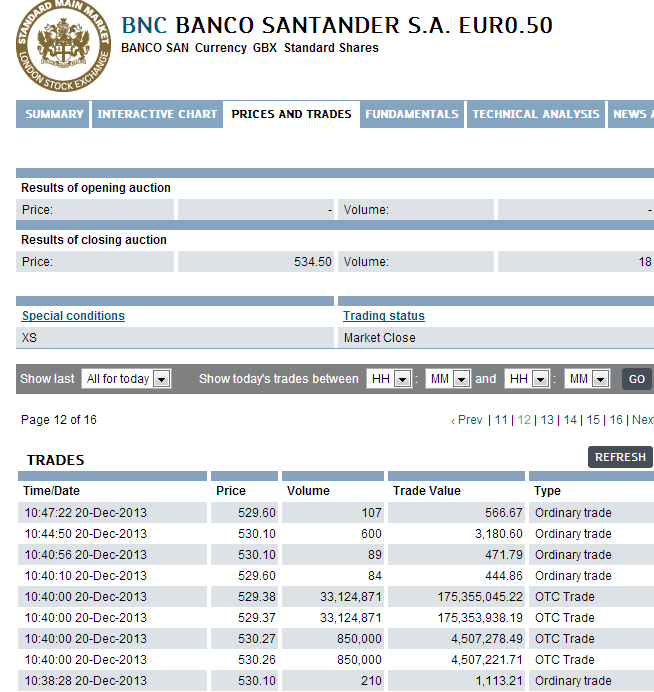
Task: Click the TRADES section heading
Action: click(x=56, y=460)
